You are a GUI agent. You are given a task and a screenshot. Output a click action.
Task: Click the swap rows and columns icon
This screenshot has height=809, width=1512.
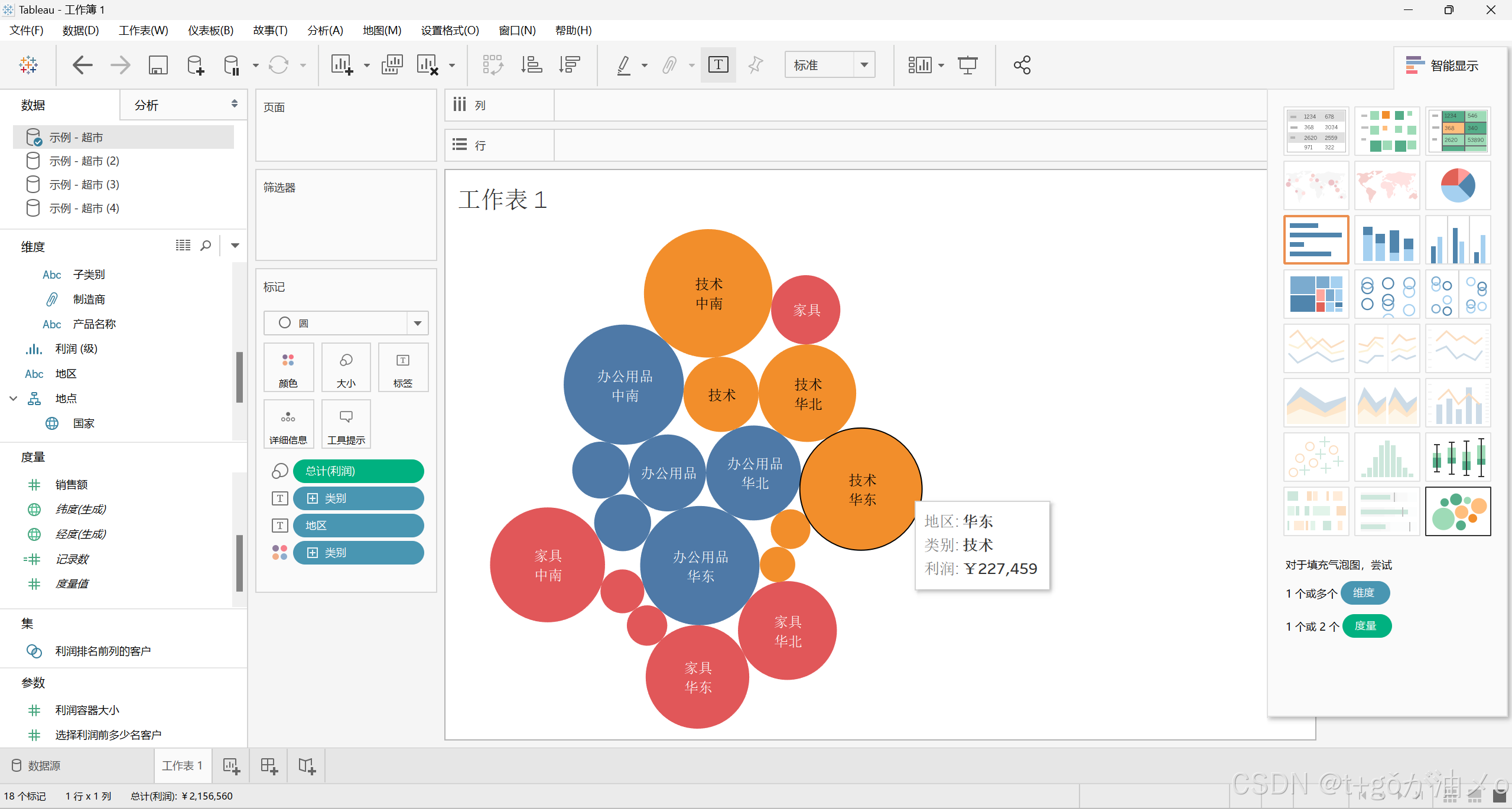tap(492, 65)
